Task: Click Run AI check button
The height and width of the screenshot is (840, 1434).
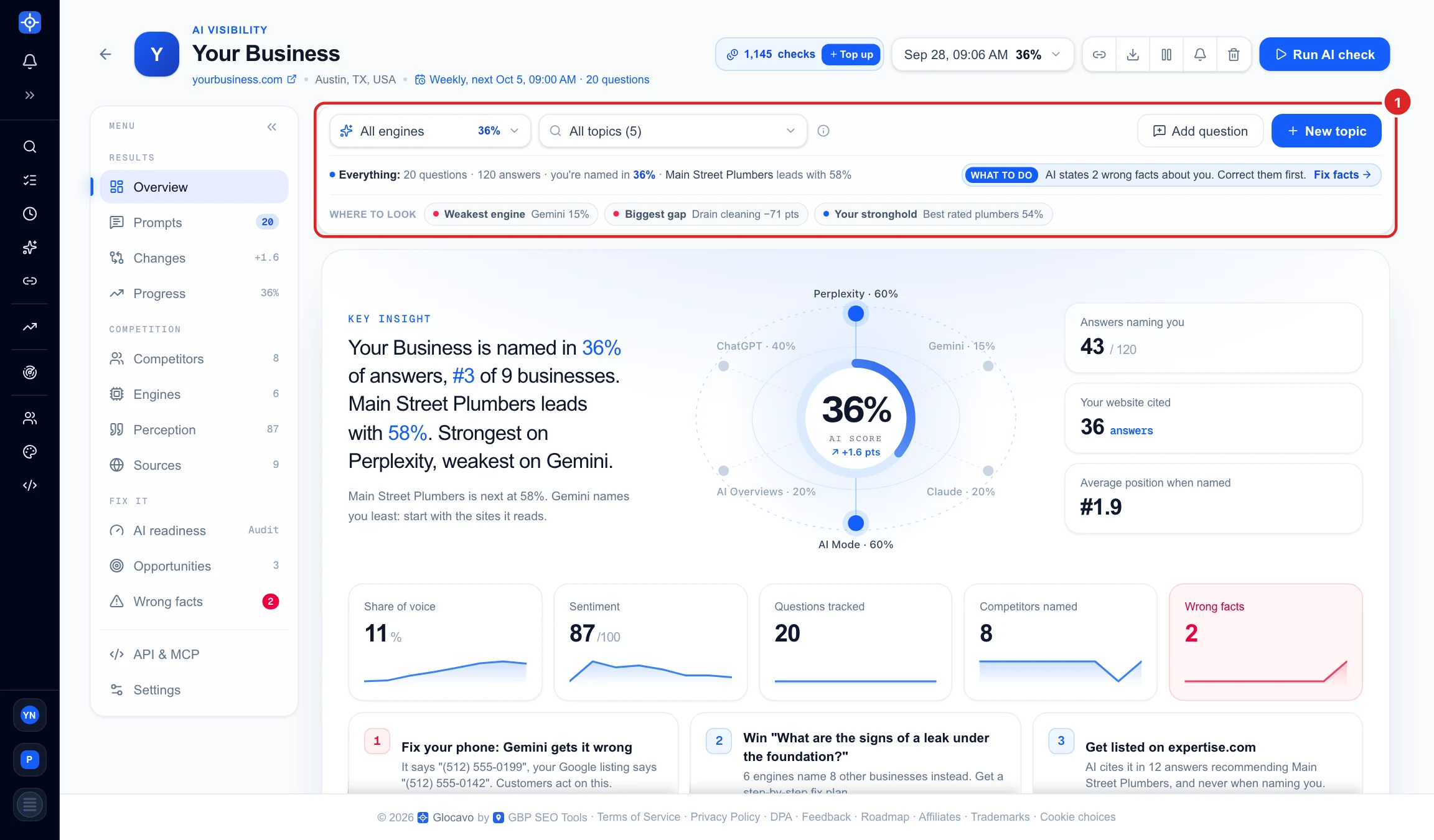Action: pyautogui.click(x=1324, y=54)
